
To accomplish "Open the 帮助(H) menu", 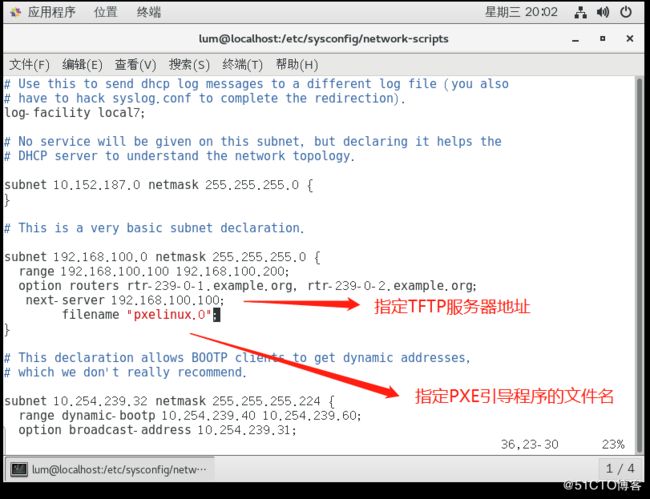I will click(x=297, y=65).
